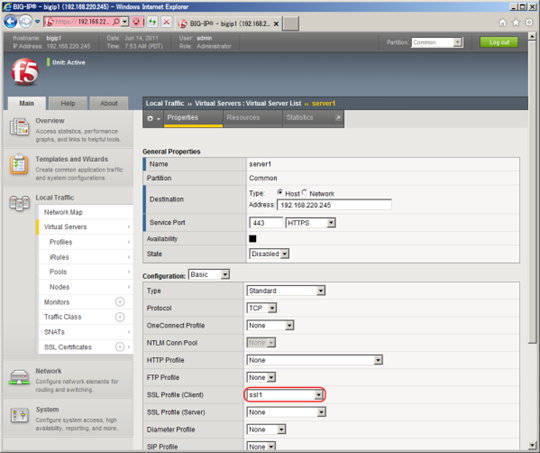The width and height of the screenshot is (540, 453).
Task: Click the plus icon next to SSL Certificates
Action: click(x=120, y=347)
